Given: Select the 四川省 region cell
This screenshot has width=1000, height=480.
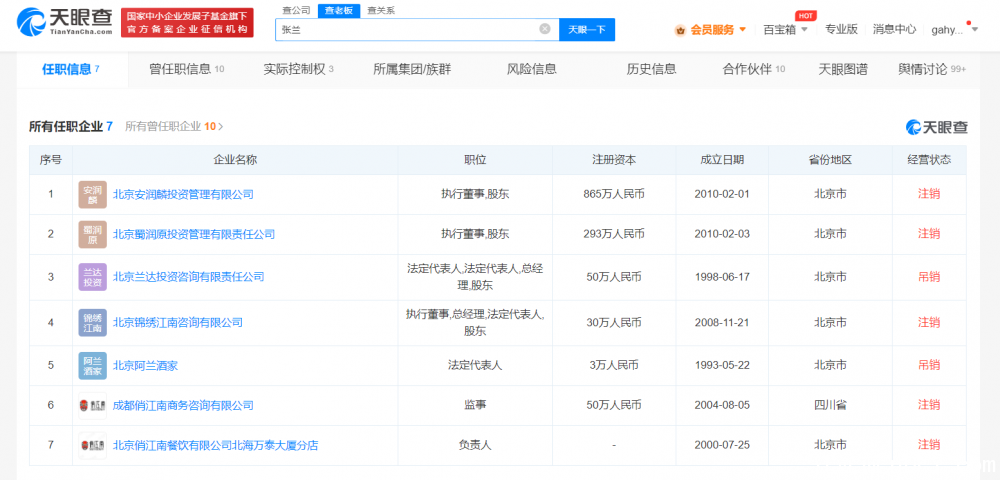Looking at the screenshot, I should [x=830, y=405].
